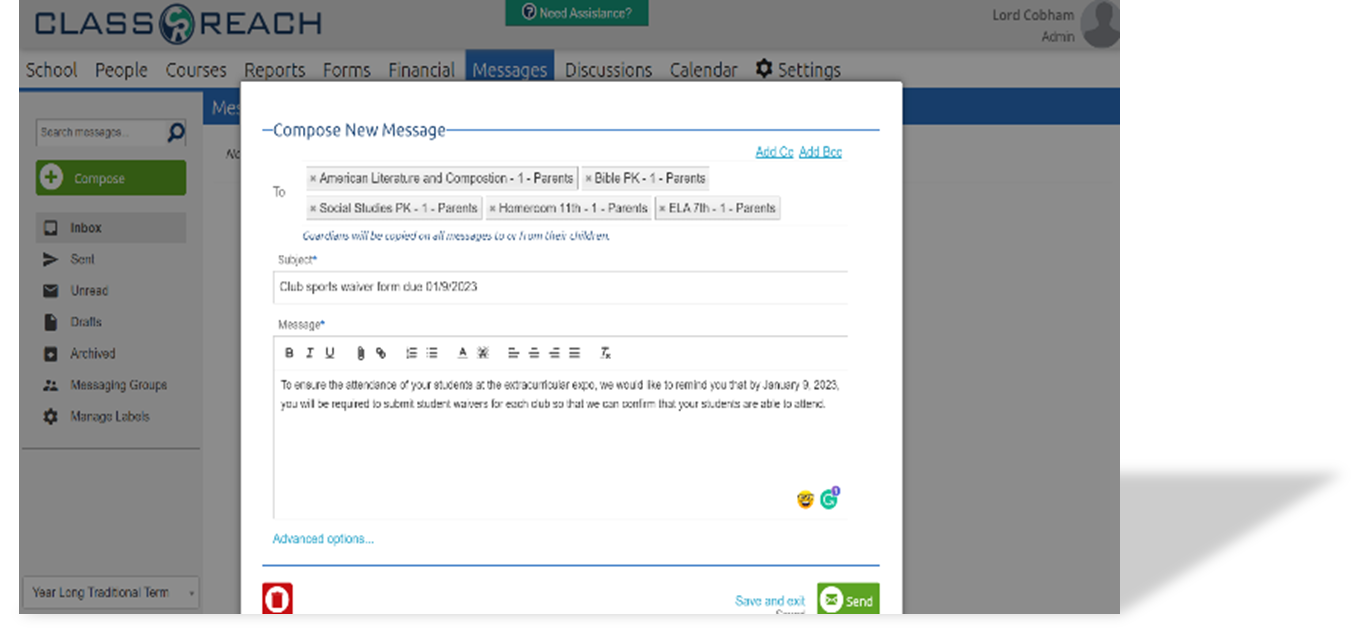Open the People menu
Viewport: 1362px width, 633px height.
coord(121,70)
